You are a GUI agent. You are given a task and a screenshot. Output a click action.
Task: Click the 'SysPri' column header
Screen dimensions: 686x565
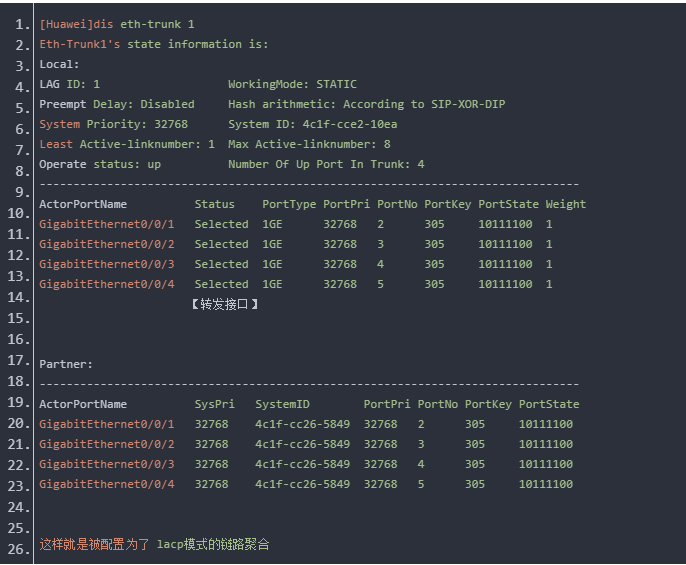click(215, 404)
